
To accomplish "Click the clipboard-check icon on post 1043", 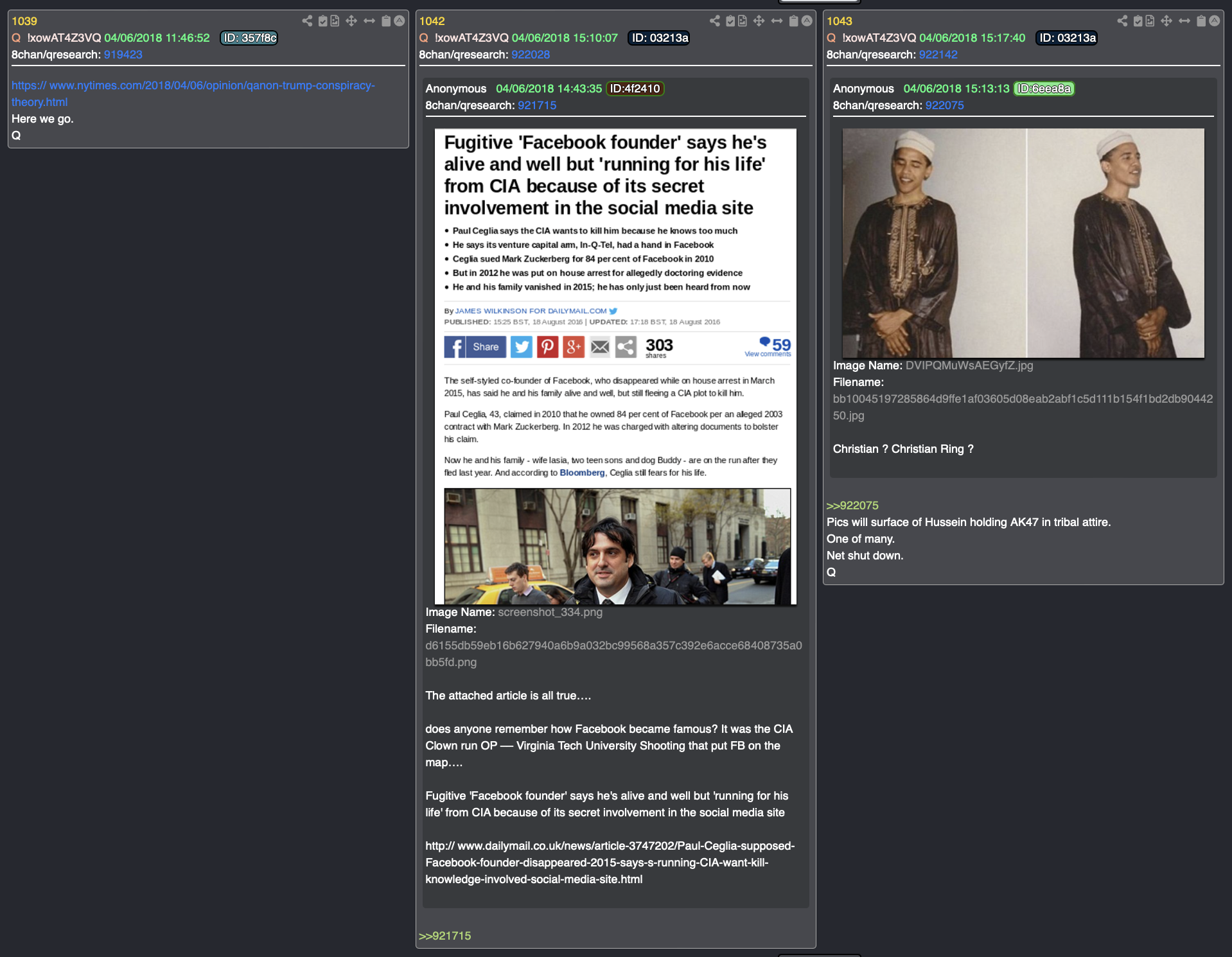I will tap(1138, 21).
